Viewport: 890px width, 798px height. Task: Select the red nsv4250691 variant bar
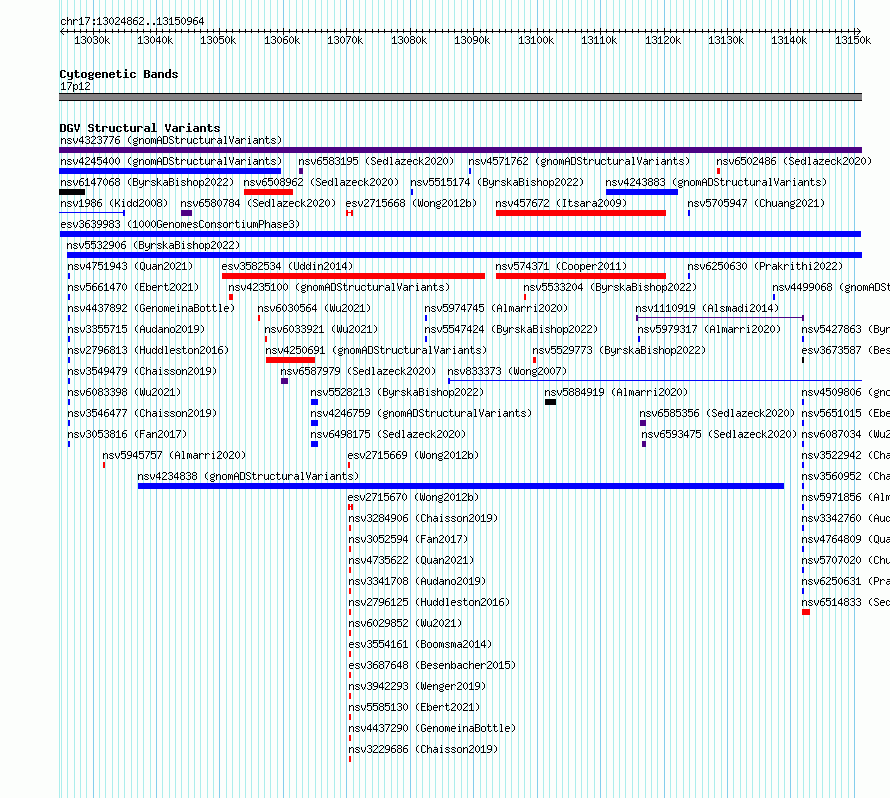(x=290, y=360)
